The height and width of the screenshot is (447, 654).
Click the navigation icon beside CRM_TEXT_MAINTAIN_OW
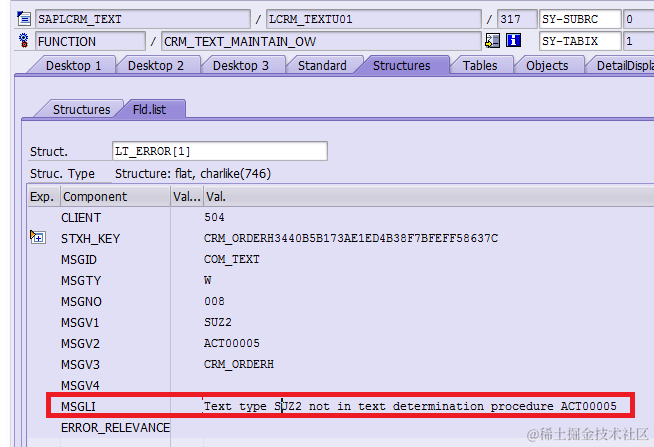tap(493, 41)
